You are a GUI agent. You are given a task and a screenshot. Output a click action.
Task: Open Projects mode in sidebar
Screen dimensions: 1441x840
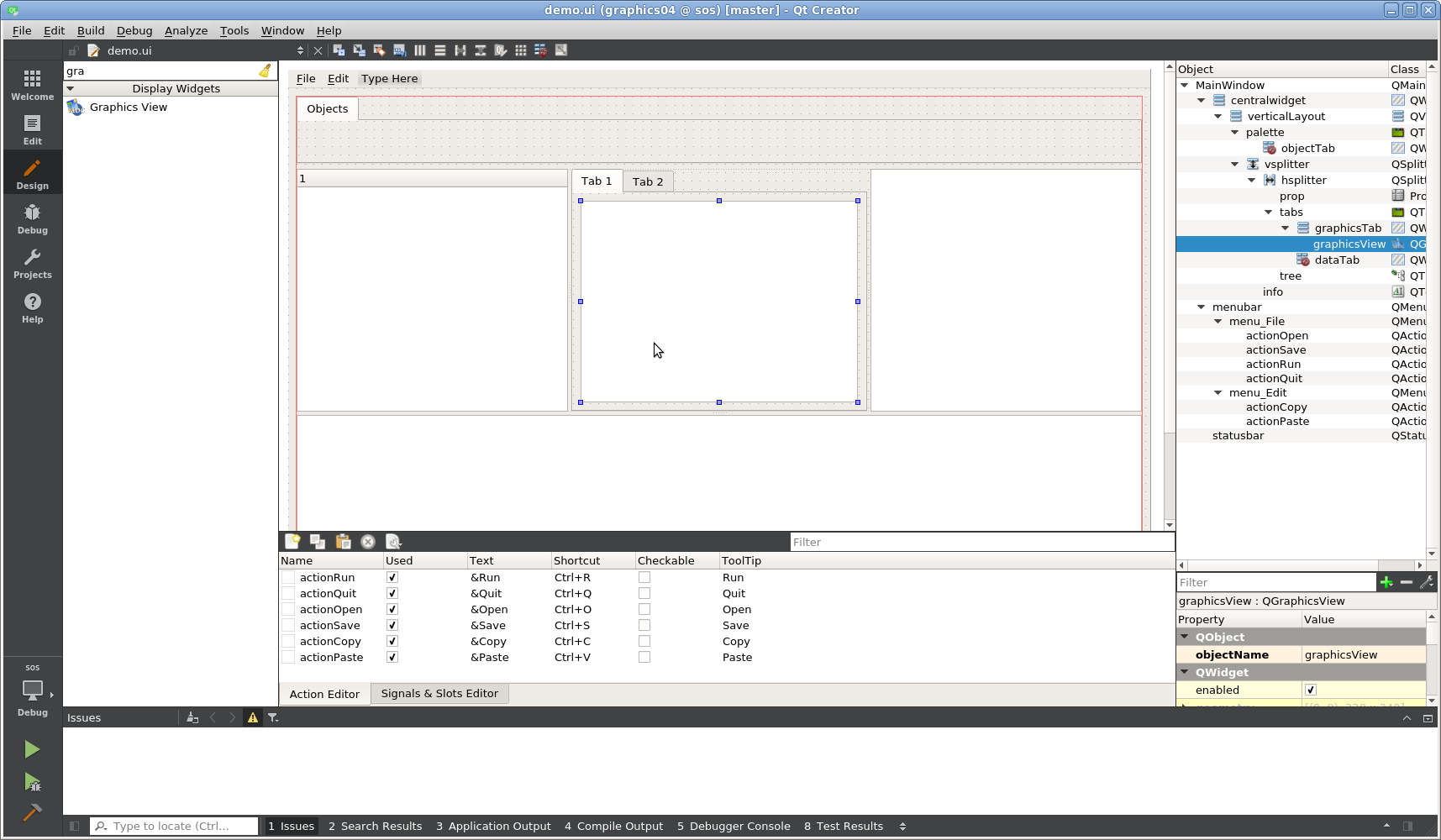[33, 263]
